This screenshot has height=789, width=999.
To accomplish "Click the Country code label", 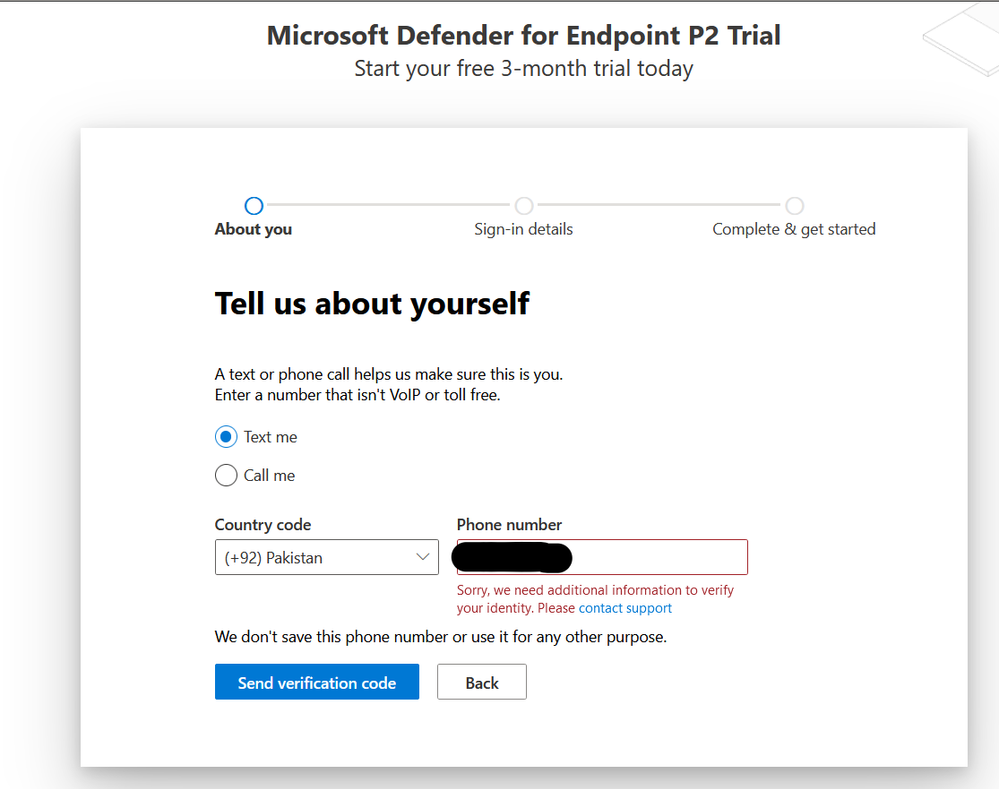I will (x=262, y=525).
